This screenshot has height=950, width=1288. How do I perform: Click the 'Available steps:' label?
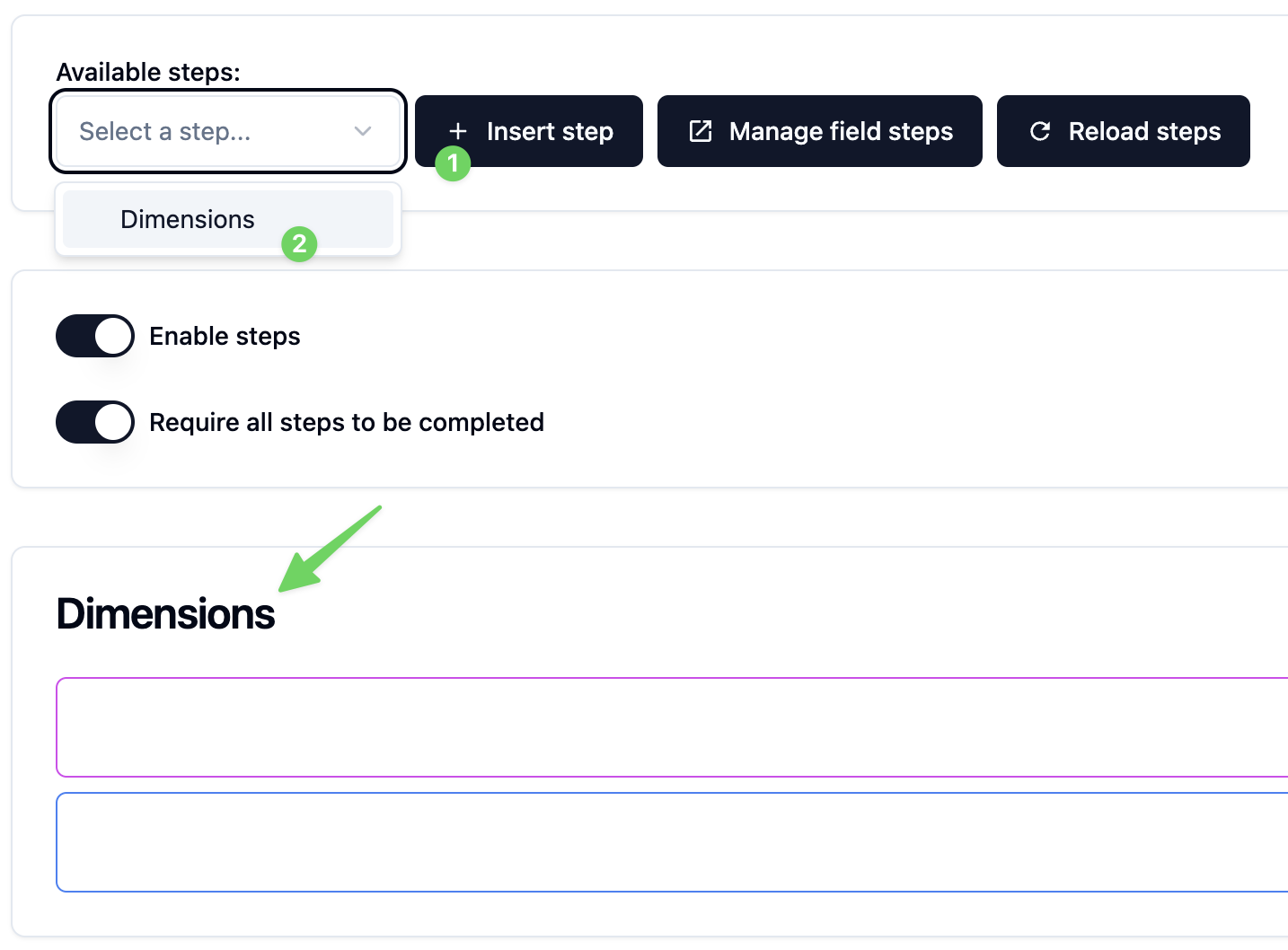point(148,72)
